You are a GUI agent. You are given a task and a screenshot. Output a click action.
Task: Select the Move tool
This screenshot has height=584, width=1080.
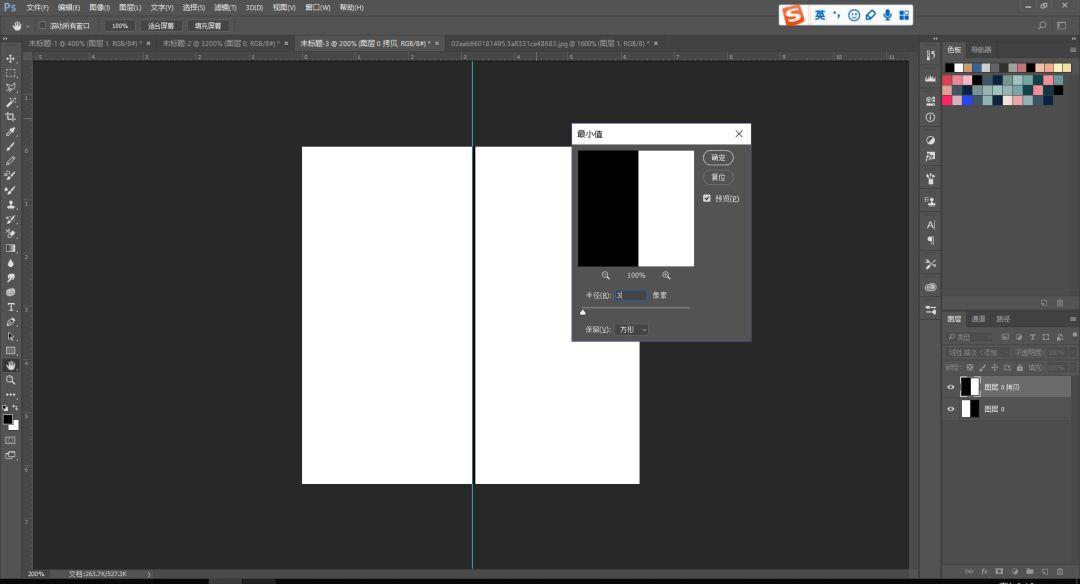click(x=10, y=59)
